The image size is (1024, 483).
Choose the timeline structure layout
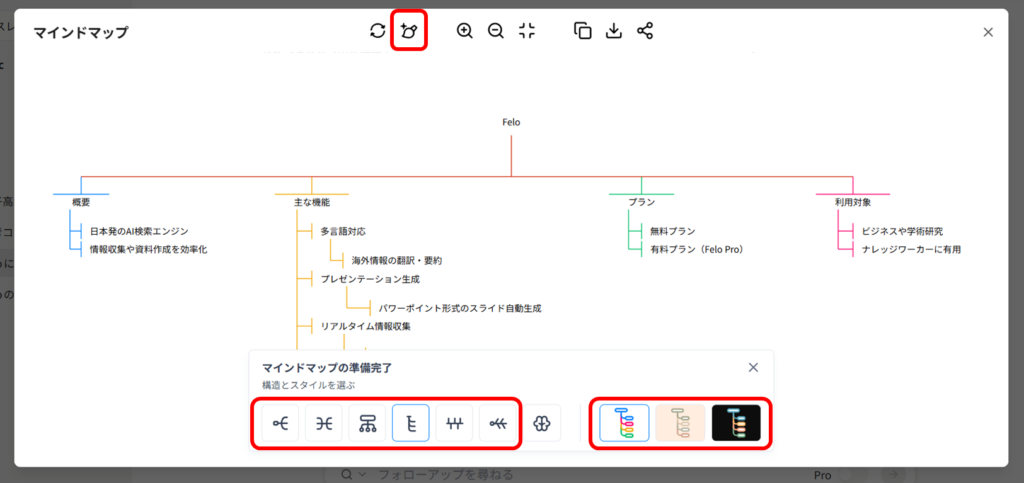pyautogui.click(x=454, y=424)
